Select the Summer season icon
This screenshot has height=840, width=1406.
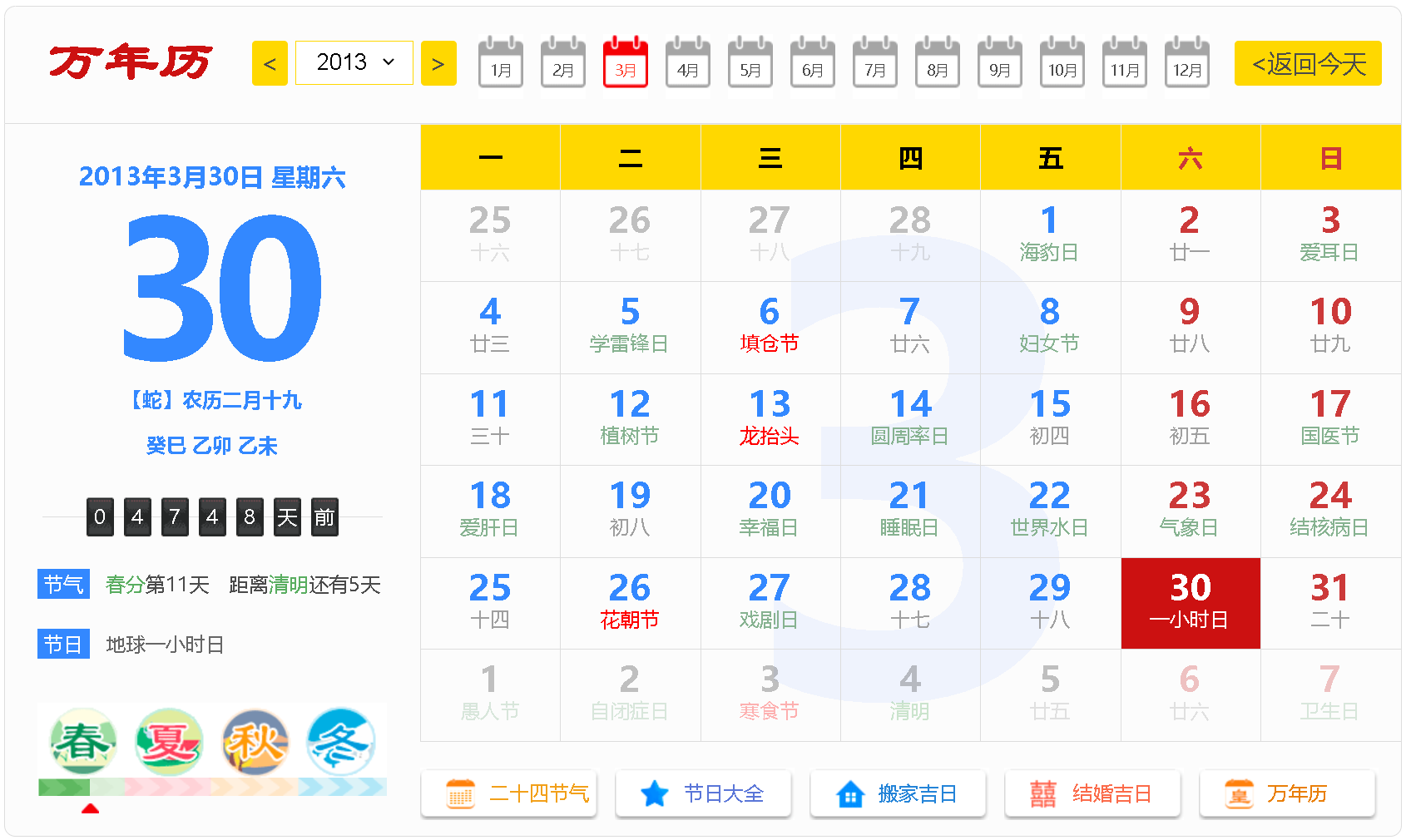(169, 741)
